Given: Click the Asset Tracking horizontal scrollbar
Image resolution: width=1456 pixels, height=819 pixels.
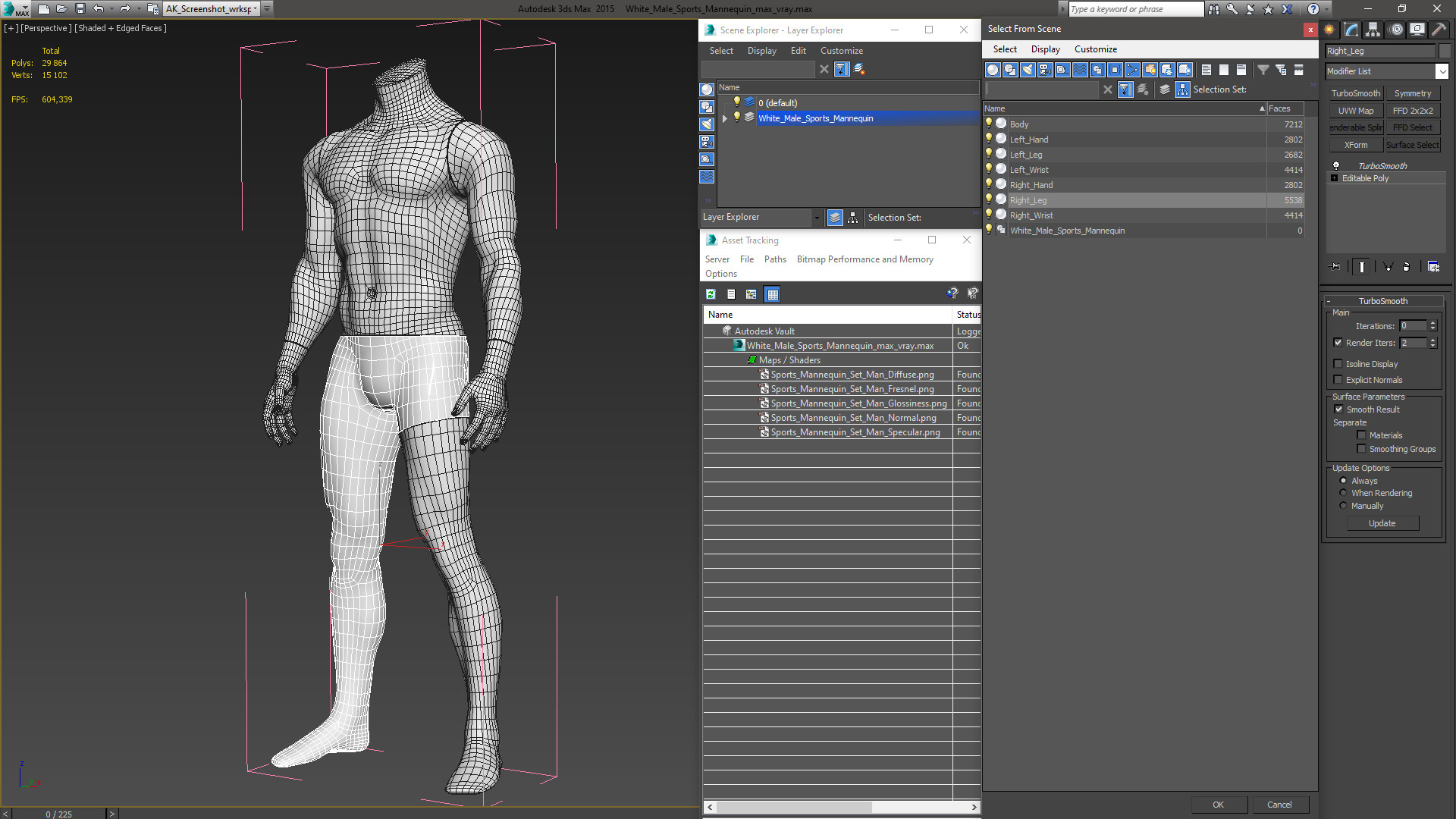Looking at the screenshot, I should 842,807.
